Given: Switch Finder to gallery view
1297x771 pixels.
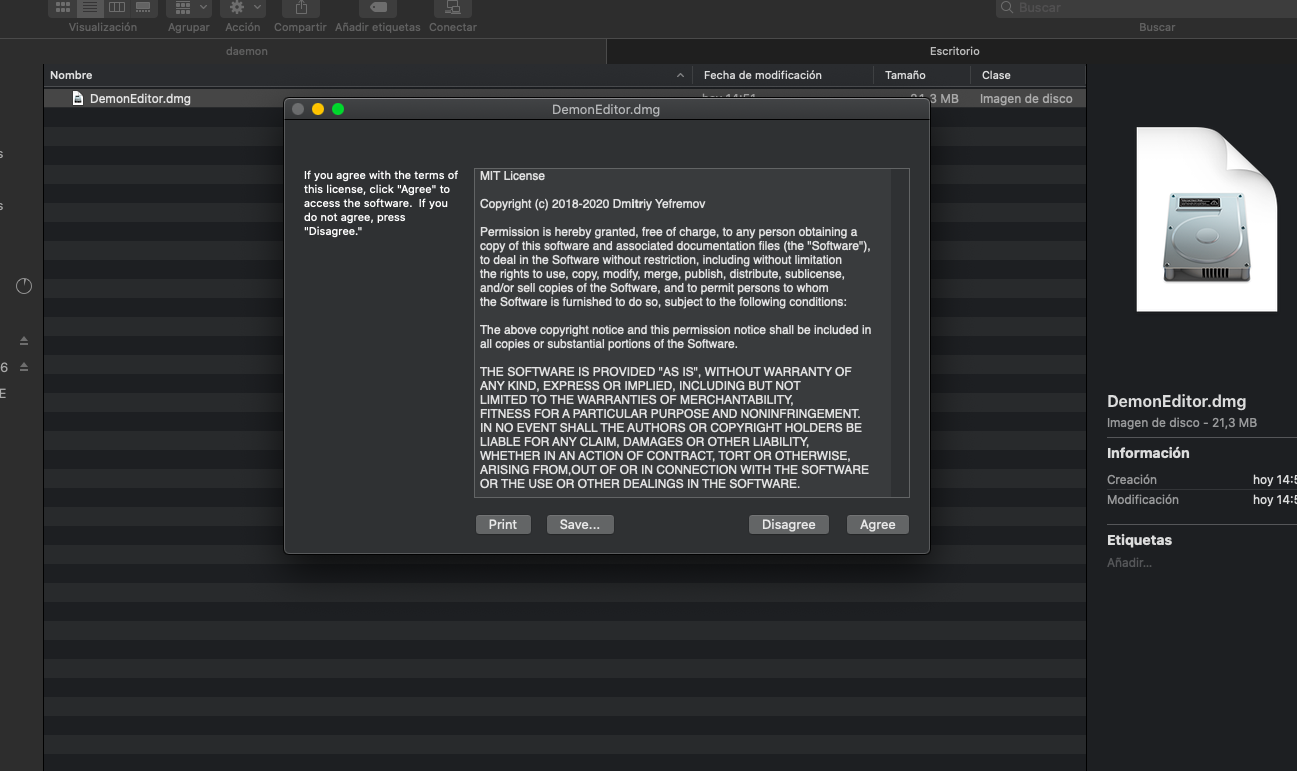Looking at the screenshot, I should [143, 7].
